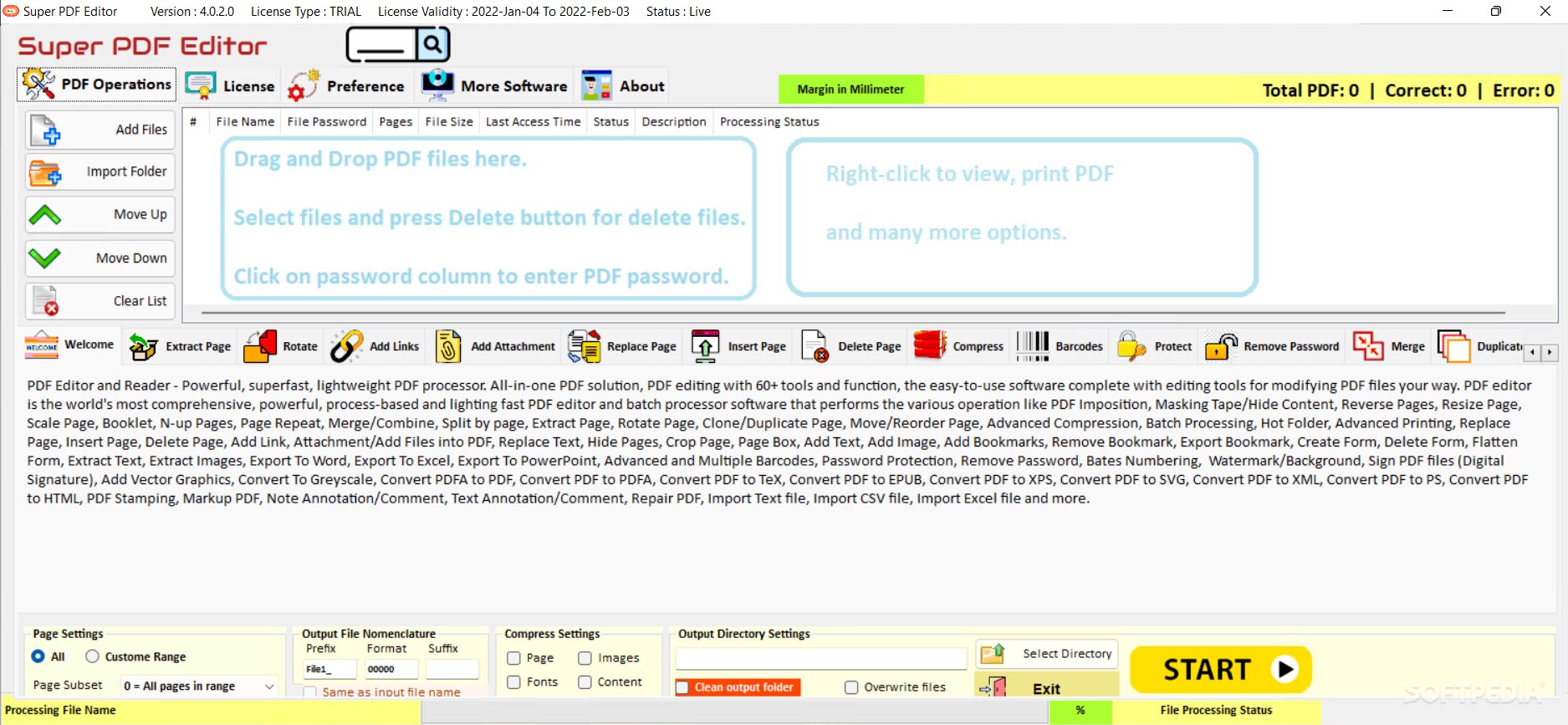Click the PDF Operations tools icon
This screenshot has width=1568, height=725.
coord(38,84)
